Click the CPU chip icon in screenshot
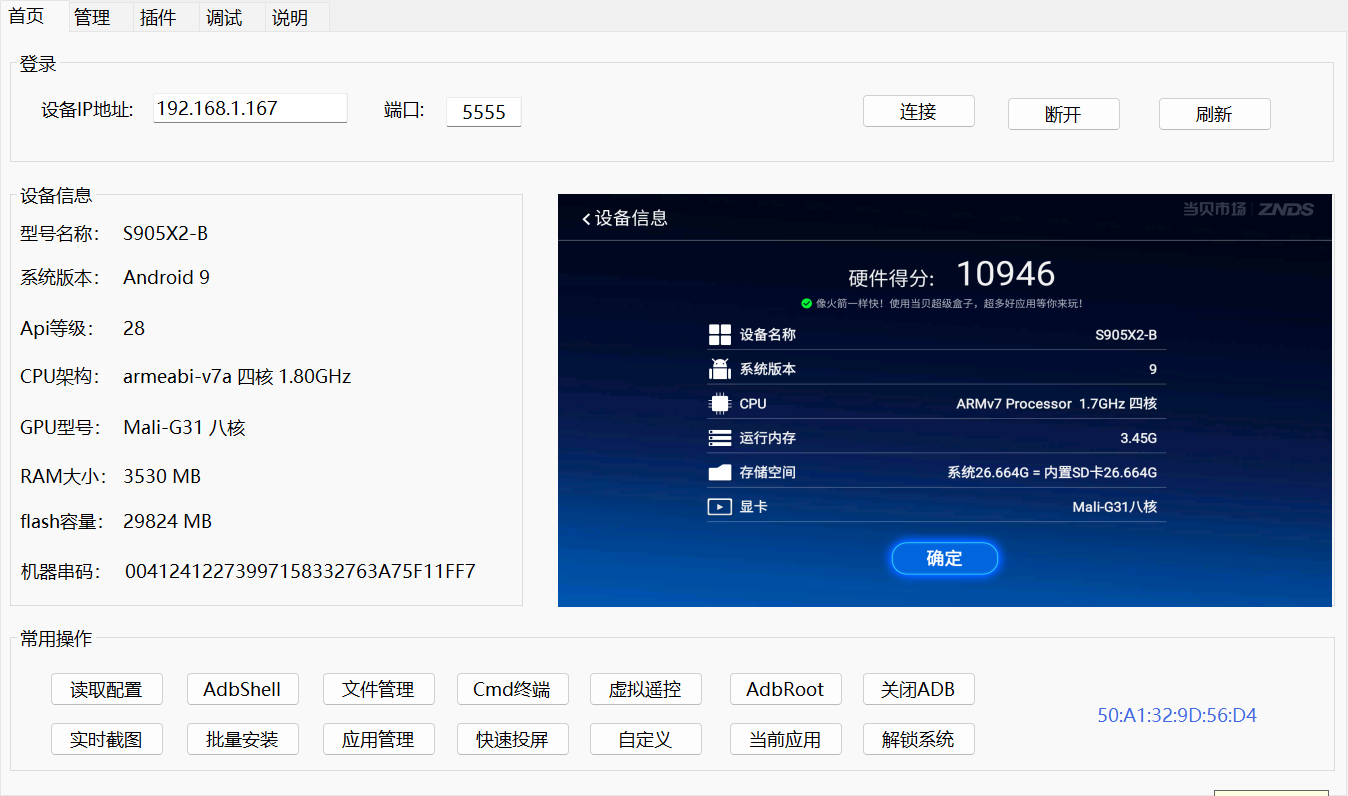The width and height of the screenshot is (1348, 796). 720,403
